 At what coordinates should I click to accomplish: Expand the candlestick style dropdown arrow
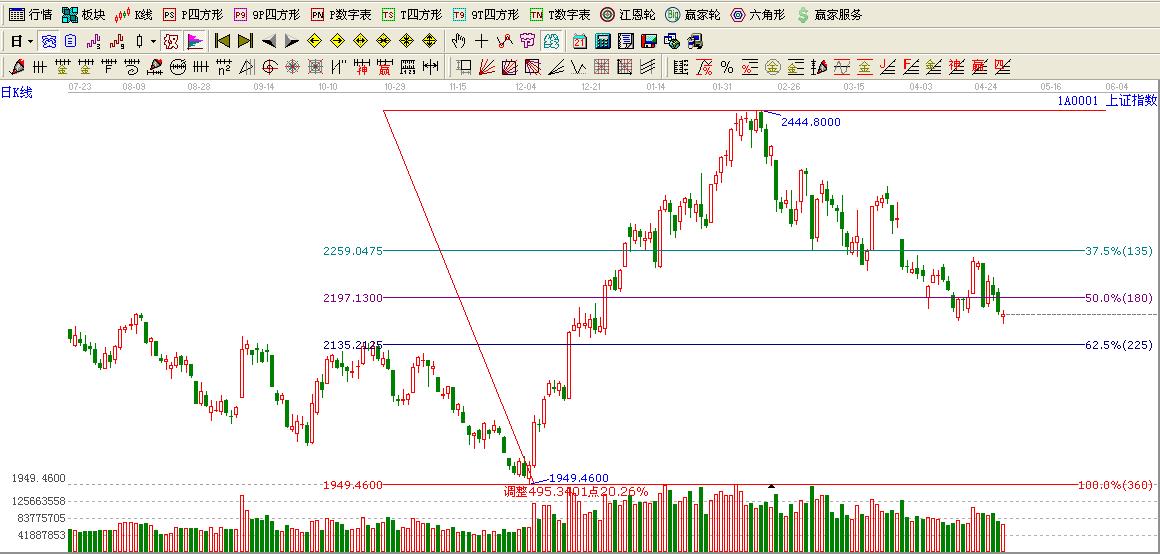point(153,41)
